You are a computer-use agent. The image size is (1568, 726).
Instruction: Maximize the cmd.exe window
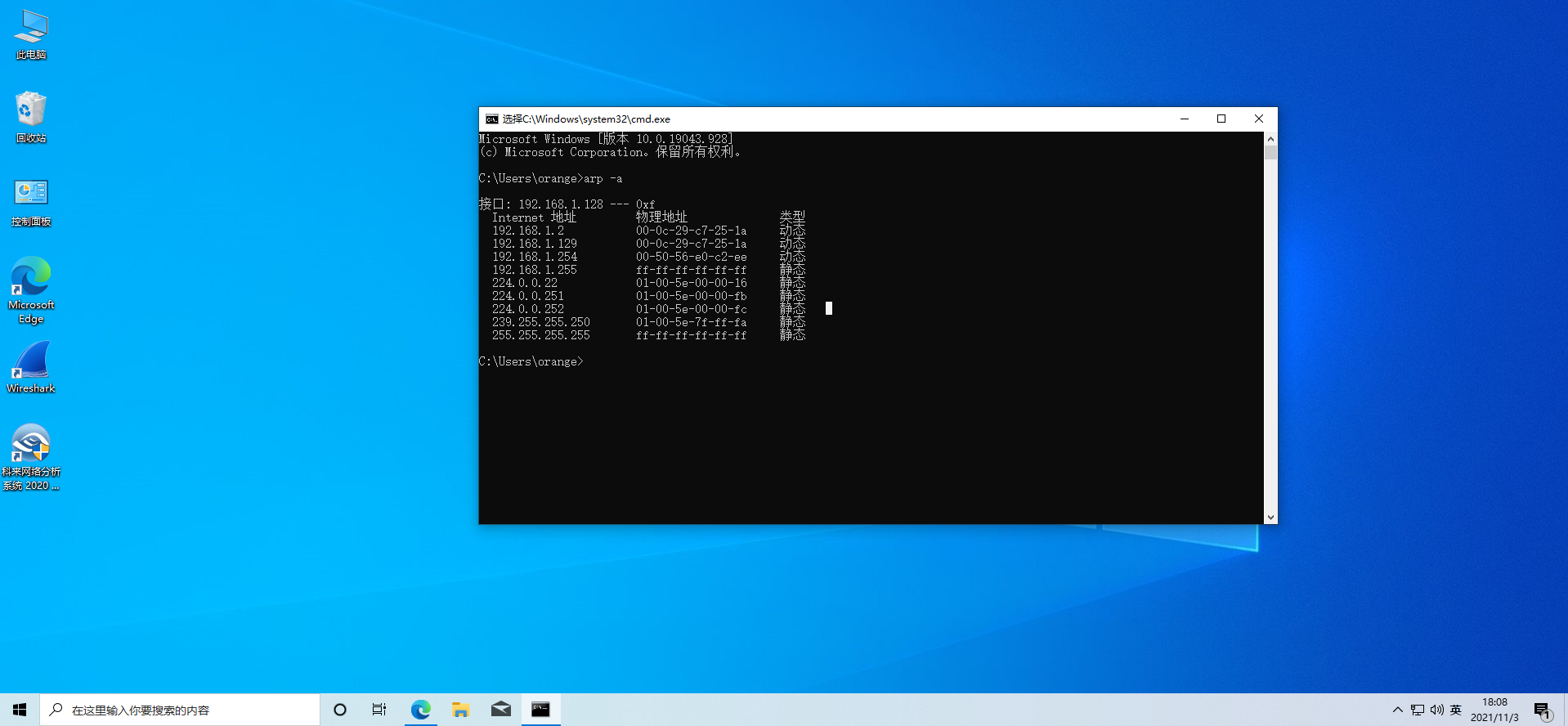[x=1221, y=119]
